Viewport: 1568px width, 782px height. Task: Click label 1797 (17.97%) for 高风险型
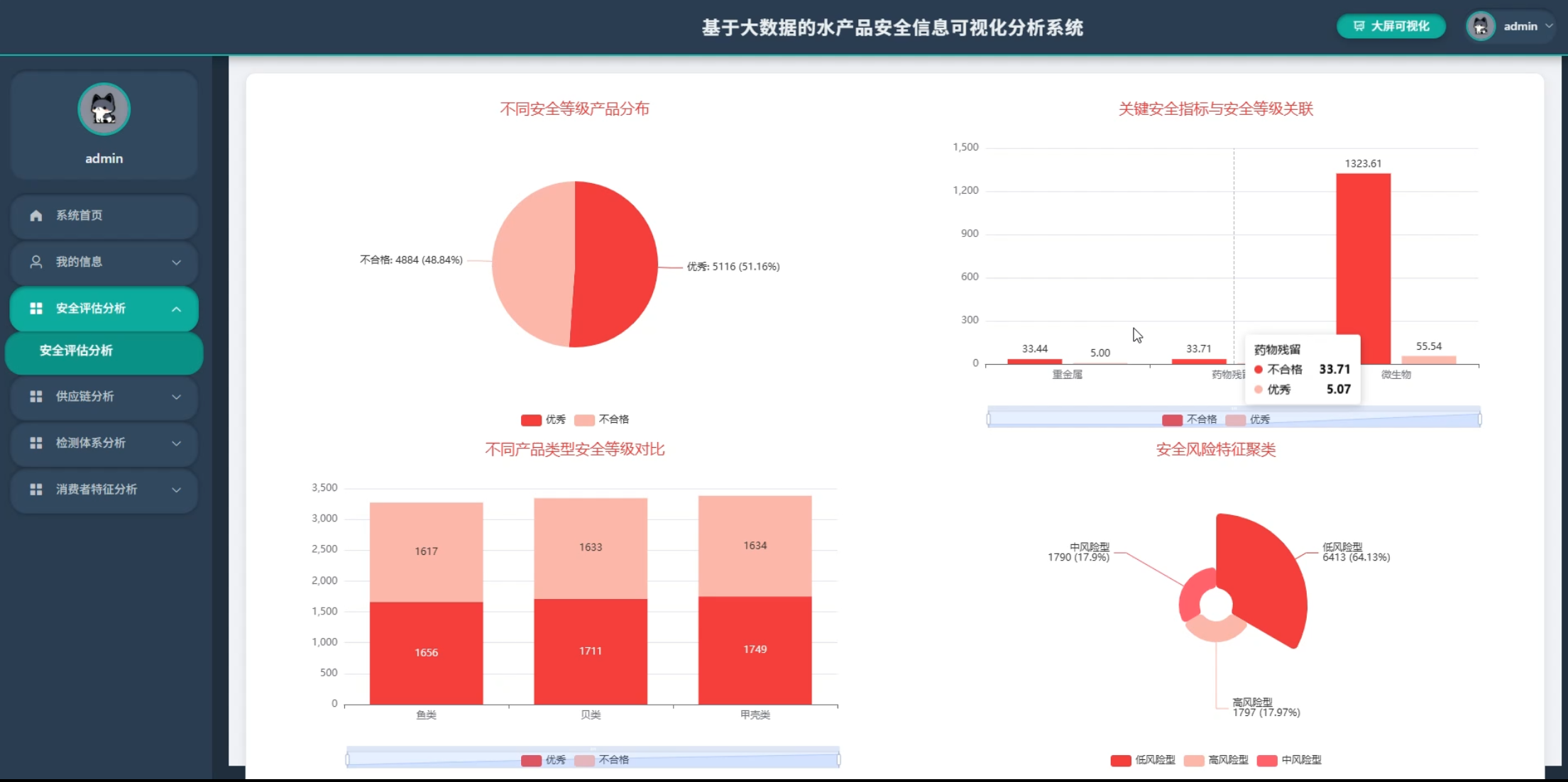coord(1266,712)
